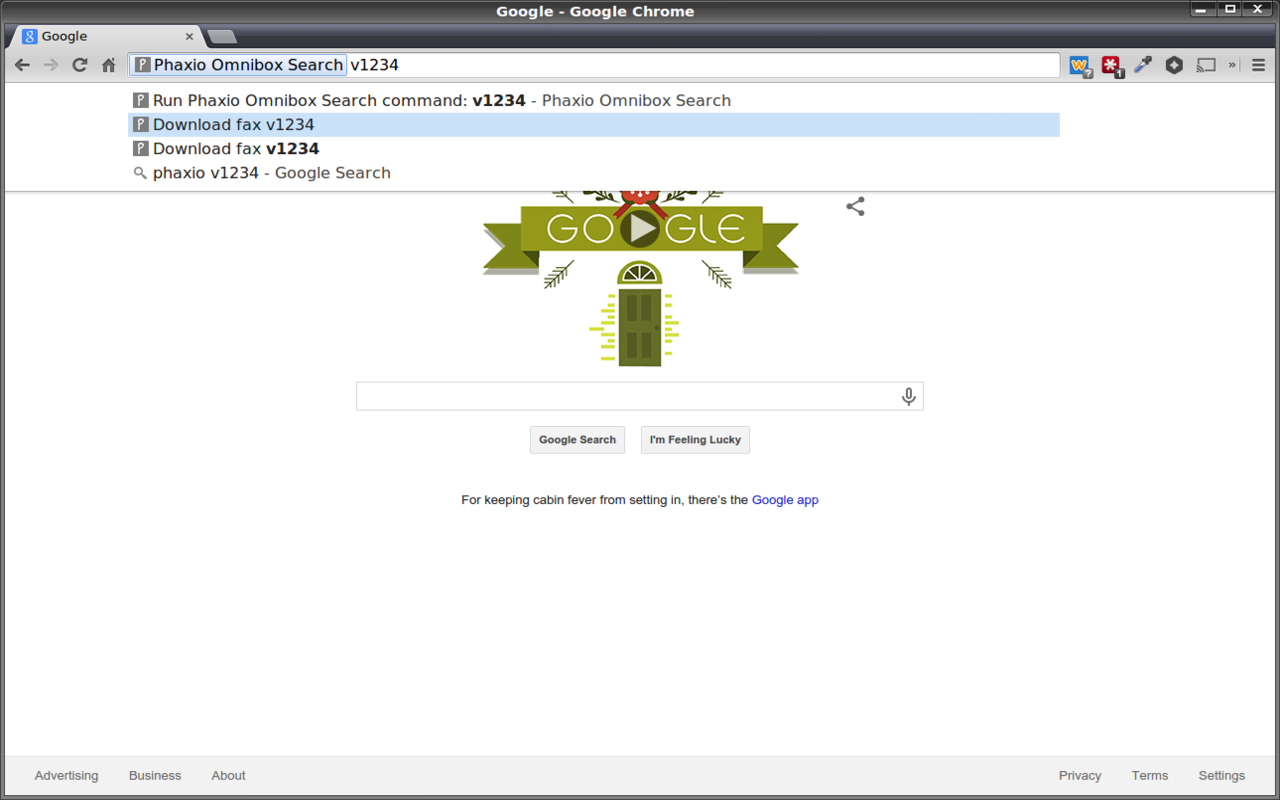
Task: Click the hexagon star extension icon
Action: (1174, 65)
